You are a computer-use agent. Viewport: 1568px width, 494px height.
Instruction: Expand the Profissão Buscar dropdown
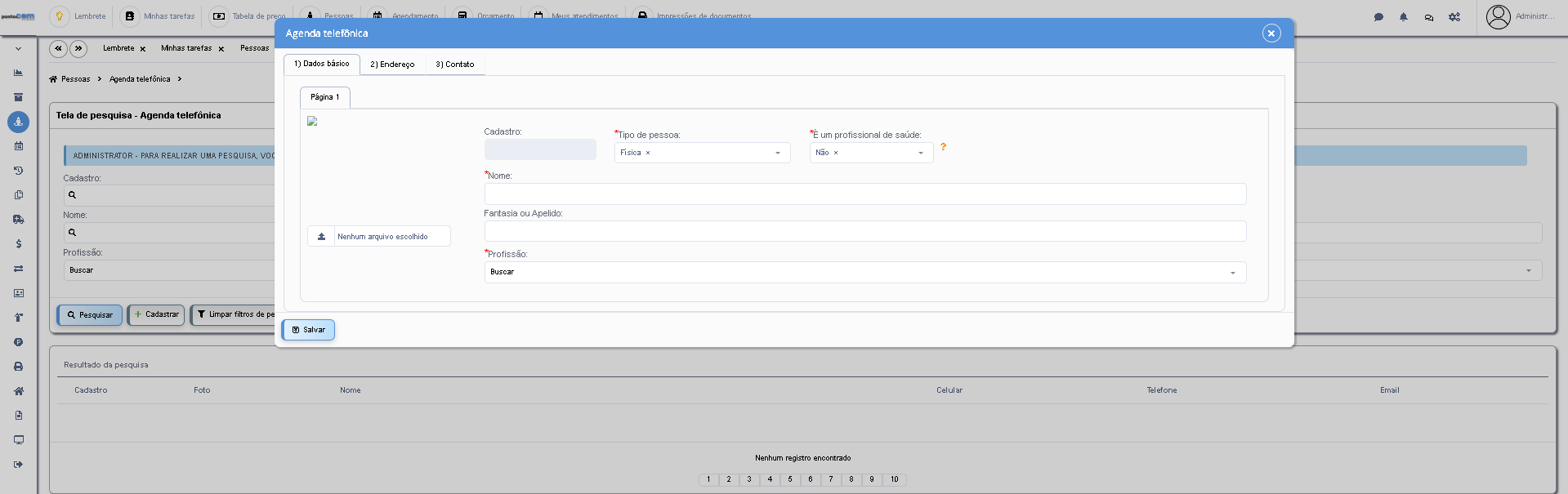pyautogui.click(x=865, y=272)
